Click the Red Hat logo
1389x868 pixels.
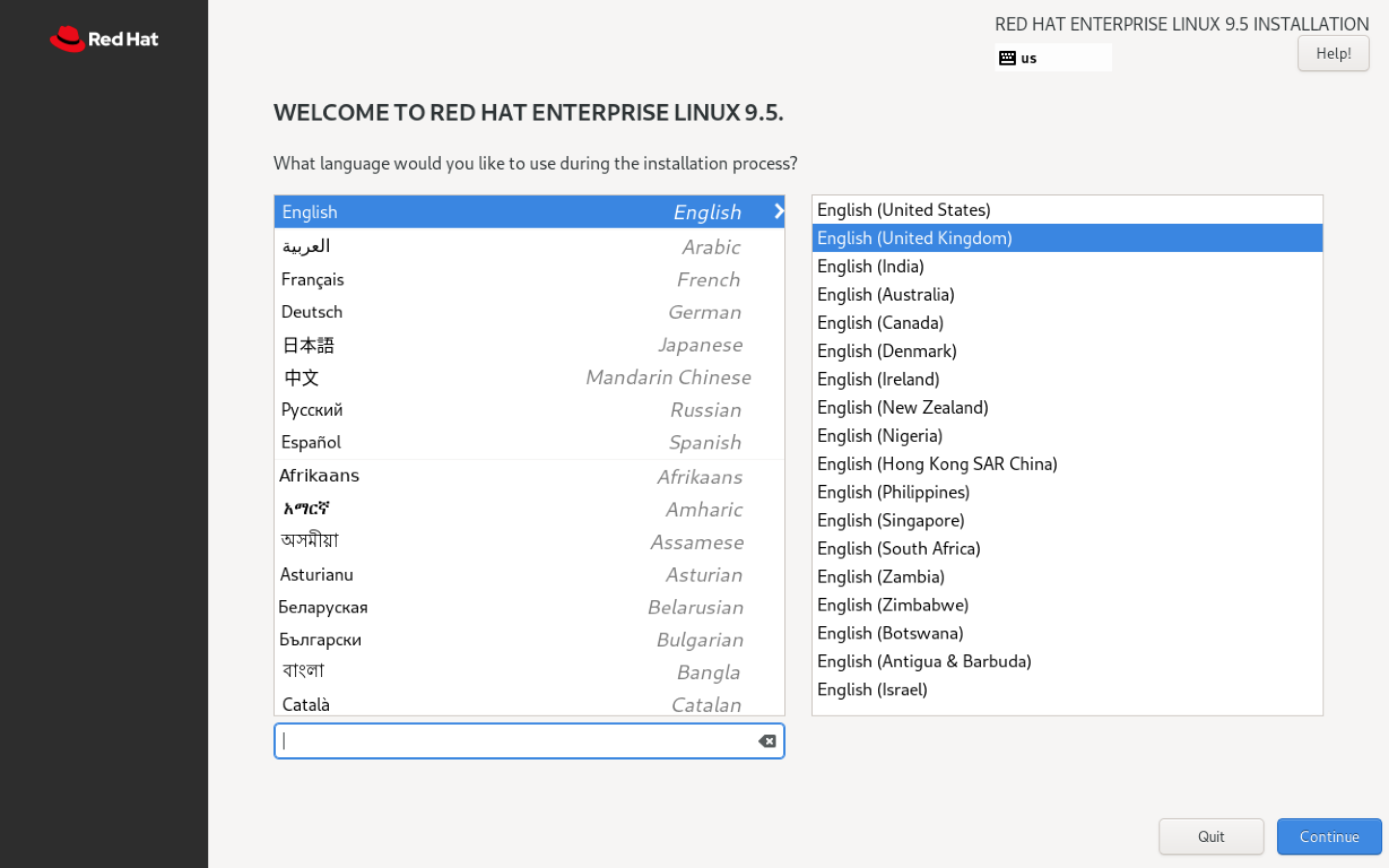pyautogui.click(x=104, y=39)
